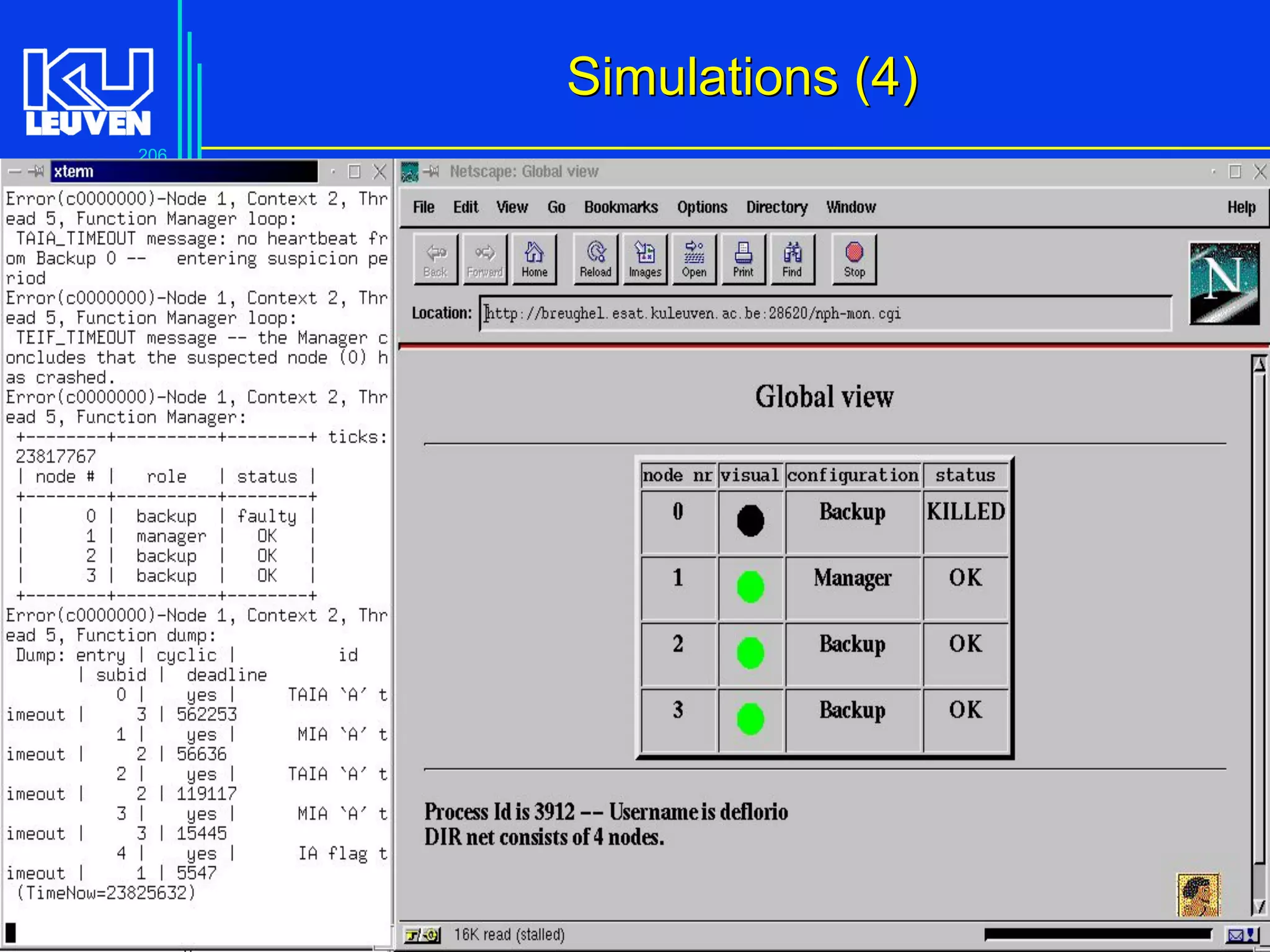Click the pin icon in Netscape title bar
Image resolution: width=1270 pixels, height=952 pixels.
(x=432, y=172)
